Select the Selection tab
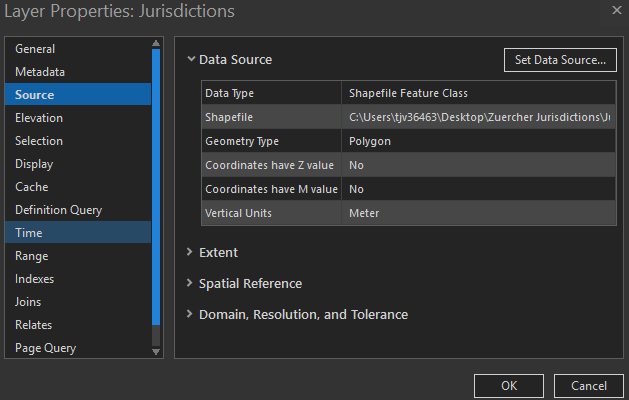The width and height of the screenshot is (629, 400). pyautogui.click(x=39, y=141)
